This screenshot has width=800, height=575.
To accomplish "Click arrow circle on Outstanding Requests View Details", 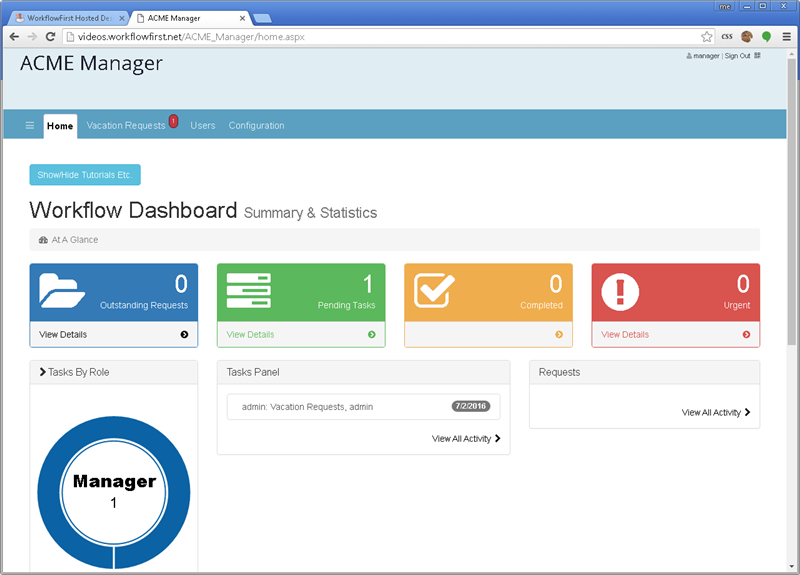I will (x=184, y=335).
